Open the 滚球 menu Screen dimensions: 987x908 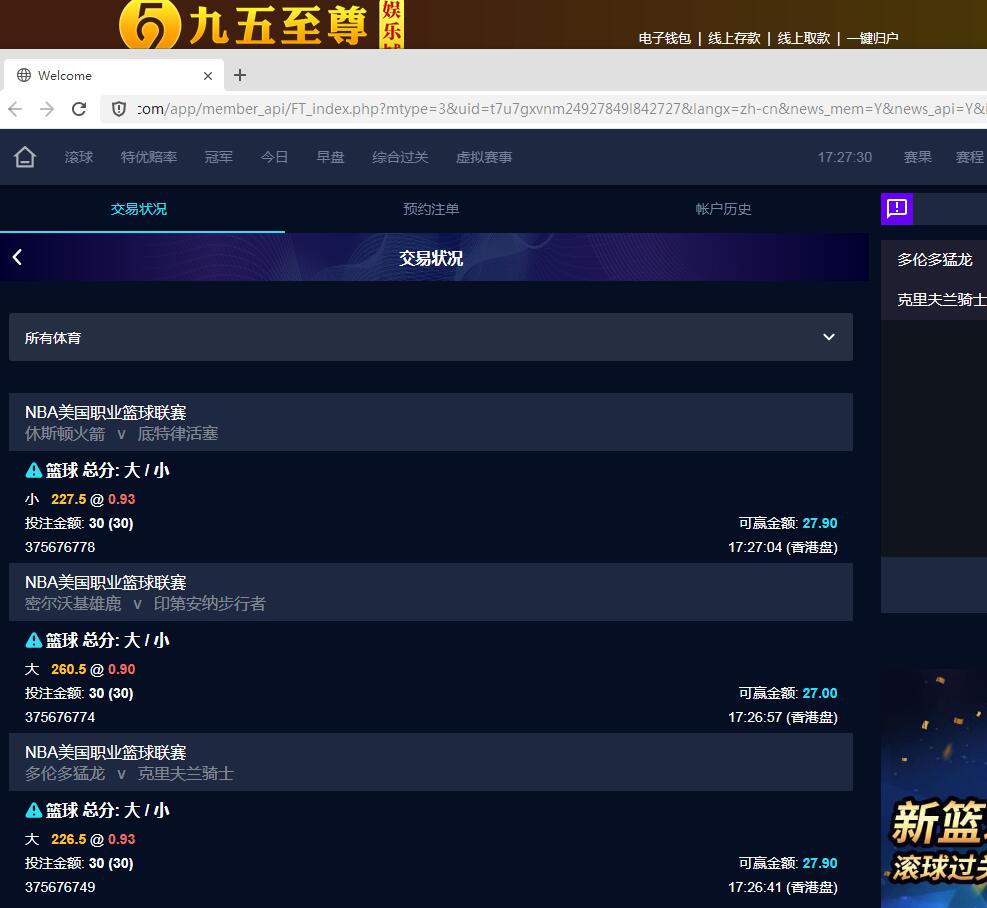pos(79,157)
